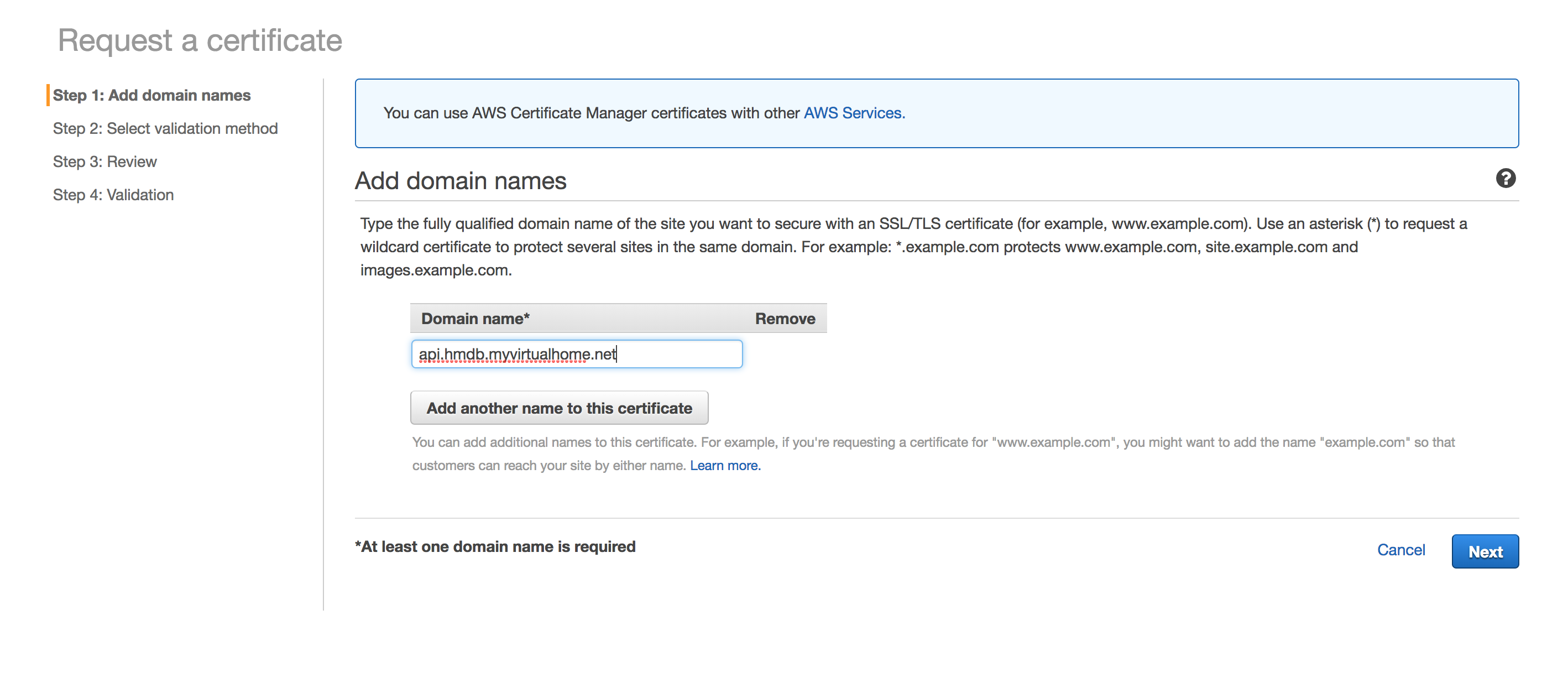Go to Step 3: Review

tap(104, 162)
